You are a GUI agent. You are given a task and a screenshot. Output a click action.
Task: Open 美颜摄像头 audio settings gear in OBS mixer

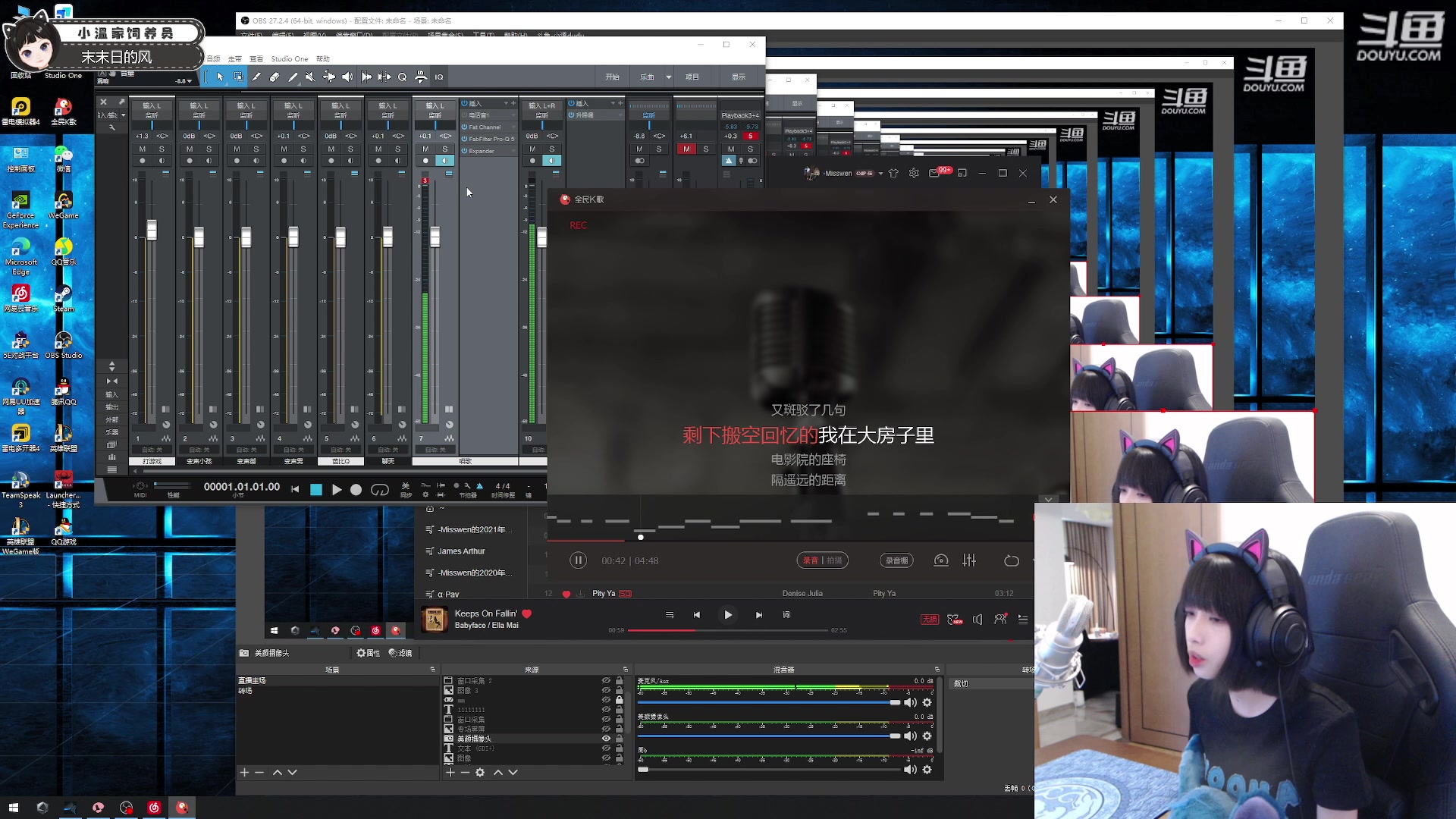coord(927,736)
